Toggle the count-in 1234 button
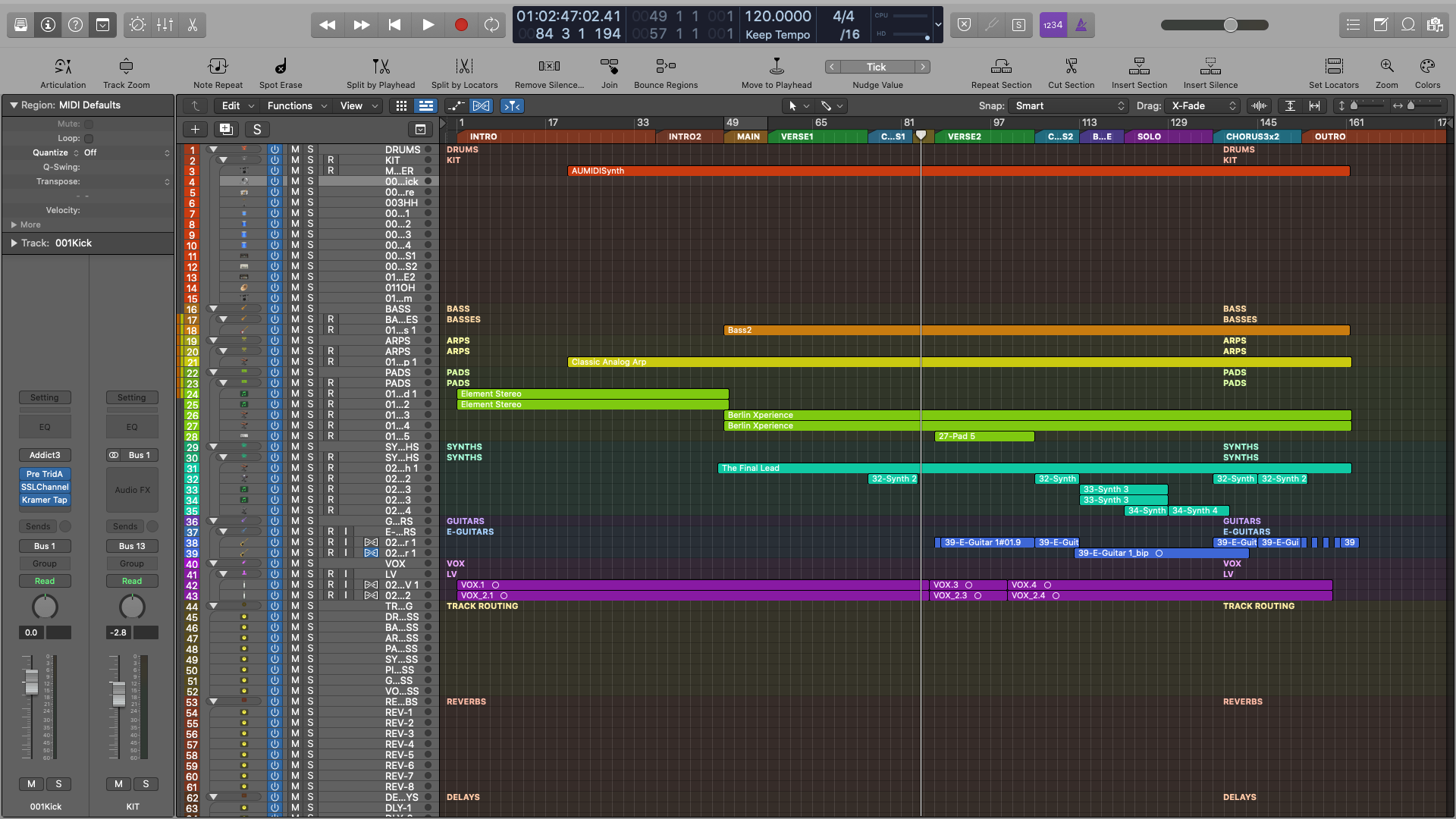1456x819 pixels. (x=1053, y=25)
